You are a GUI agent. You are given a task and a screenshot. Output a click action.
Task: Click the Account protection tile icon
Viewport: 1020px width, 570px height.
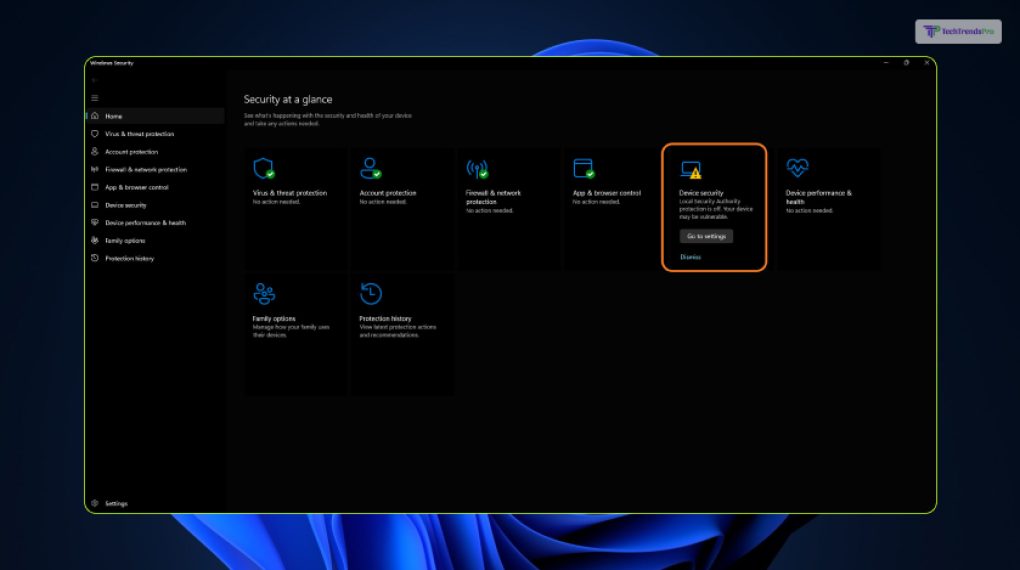tap(371, 169)
